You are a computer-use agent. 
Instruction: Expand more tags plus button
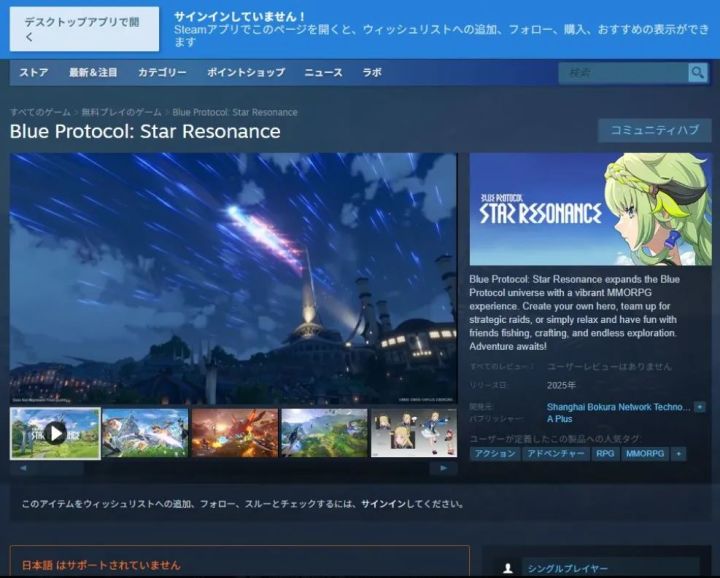[x=679, y=454]
